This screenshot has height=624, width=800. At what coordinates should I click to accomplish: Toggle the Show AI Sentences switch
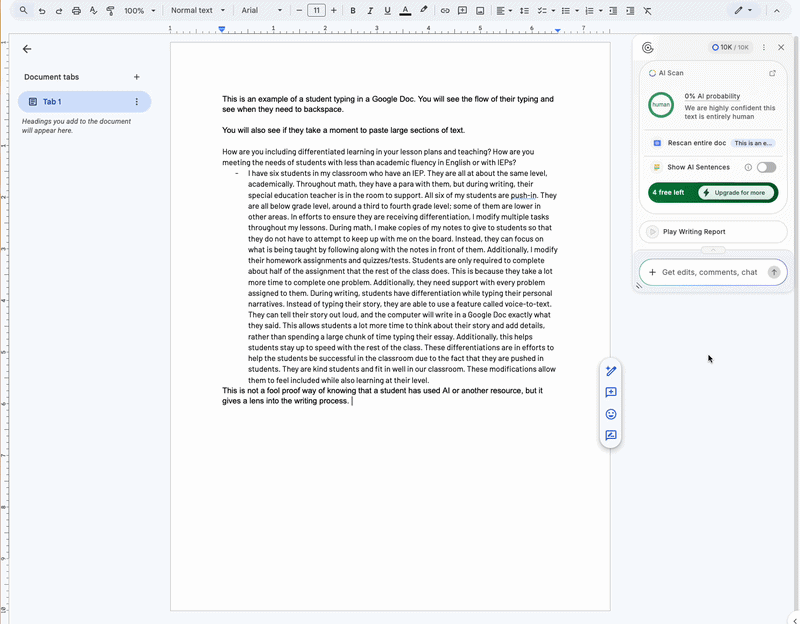(766, 167)
